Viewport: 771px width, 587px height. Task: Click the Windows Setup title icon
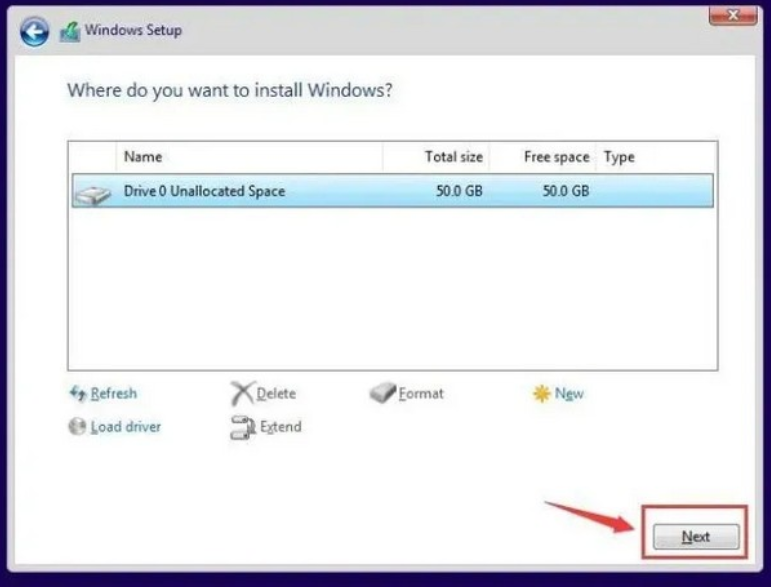tap(70, 32)
